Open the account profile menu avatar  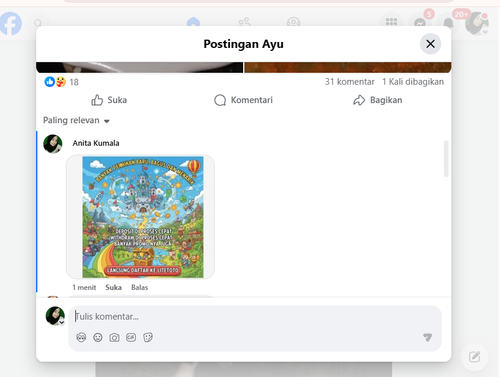click(477, 23)
